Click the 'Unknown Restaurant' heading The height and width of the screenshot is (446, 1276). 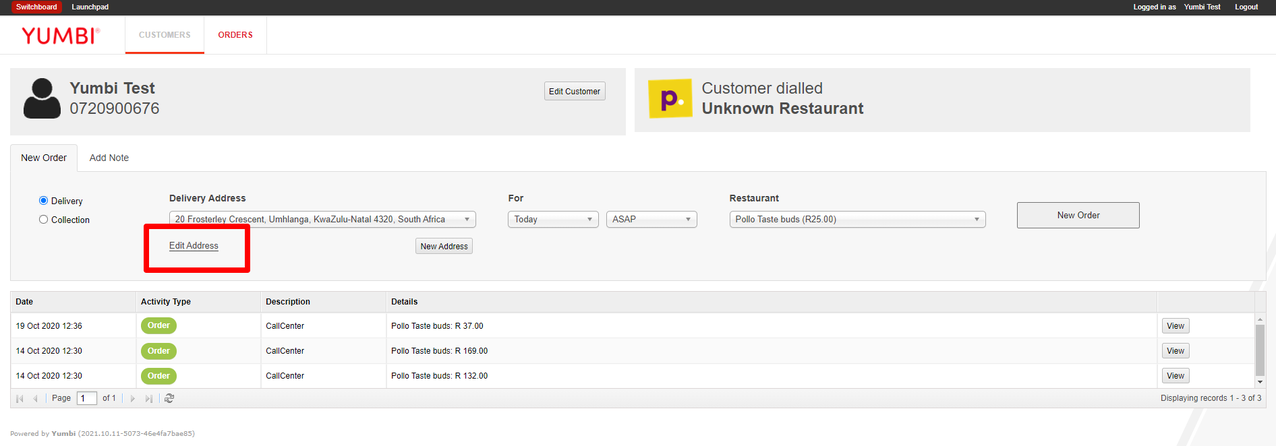click(782, 108)
